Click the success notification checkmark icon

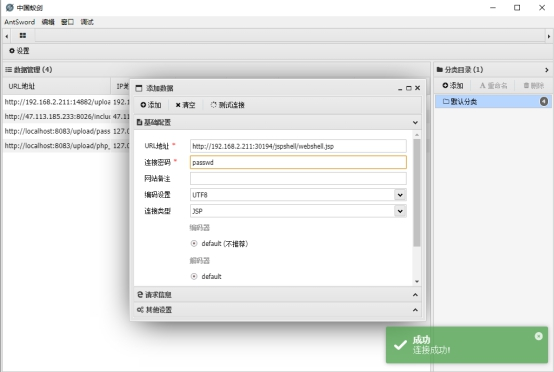400,345
